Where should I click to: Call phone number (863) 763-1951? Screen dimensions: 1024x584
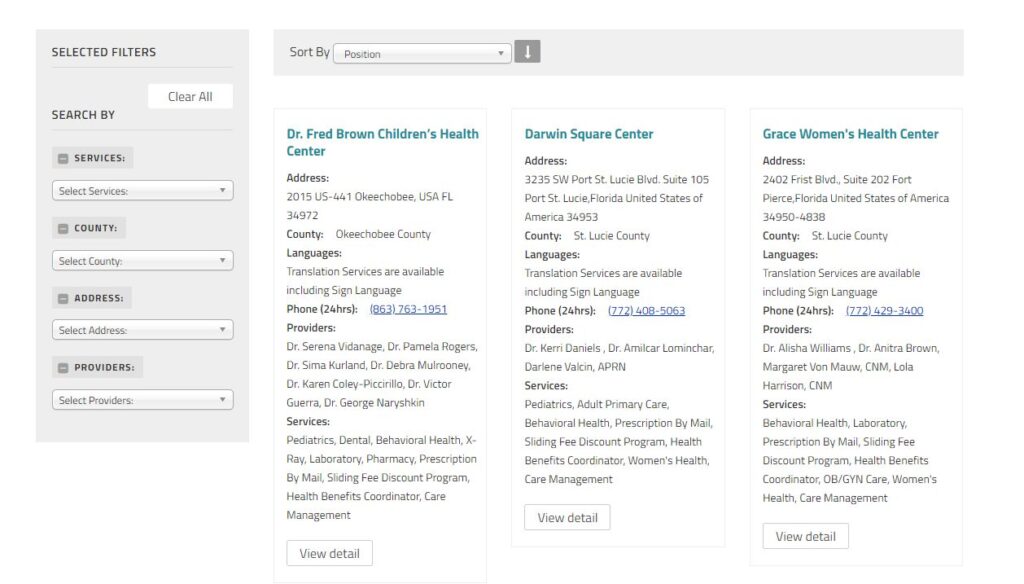(x=408, y=309)
